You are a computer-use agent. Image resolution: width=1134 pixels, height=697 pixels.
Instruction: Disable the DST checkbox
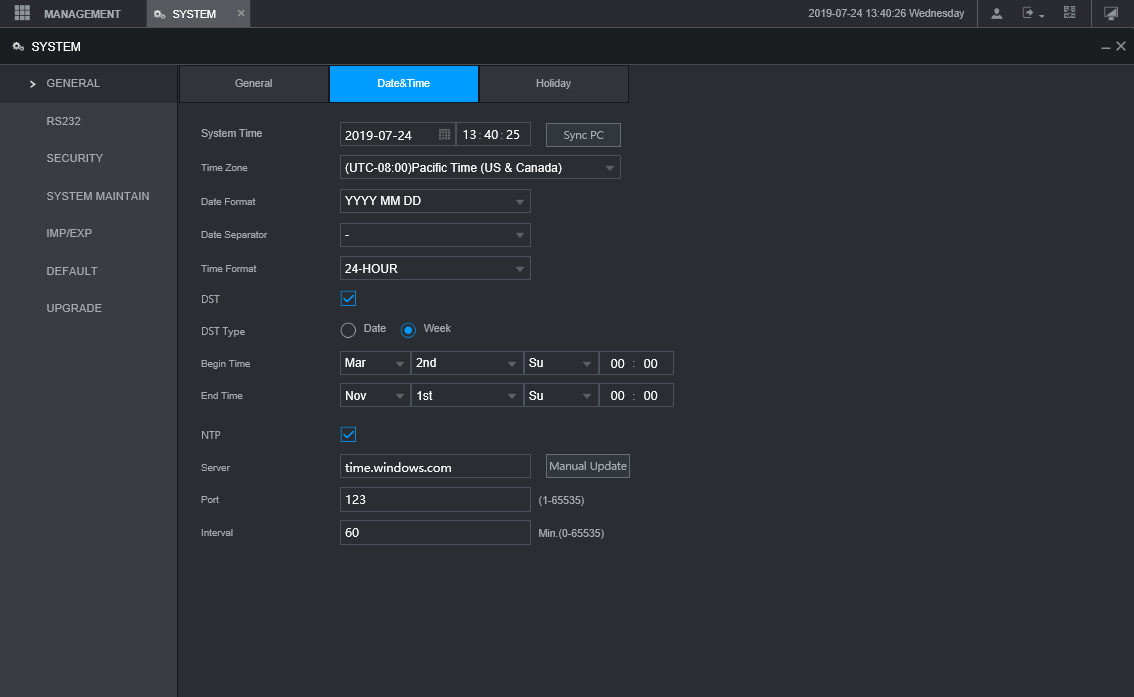point(349,298)
